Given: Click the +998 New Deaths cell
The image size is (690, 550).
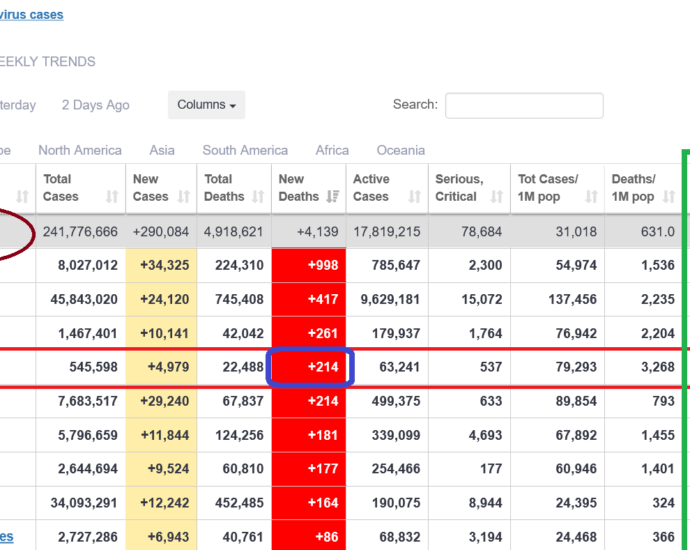Looking at the screenshot, I should pos(309,265).
